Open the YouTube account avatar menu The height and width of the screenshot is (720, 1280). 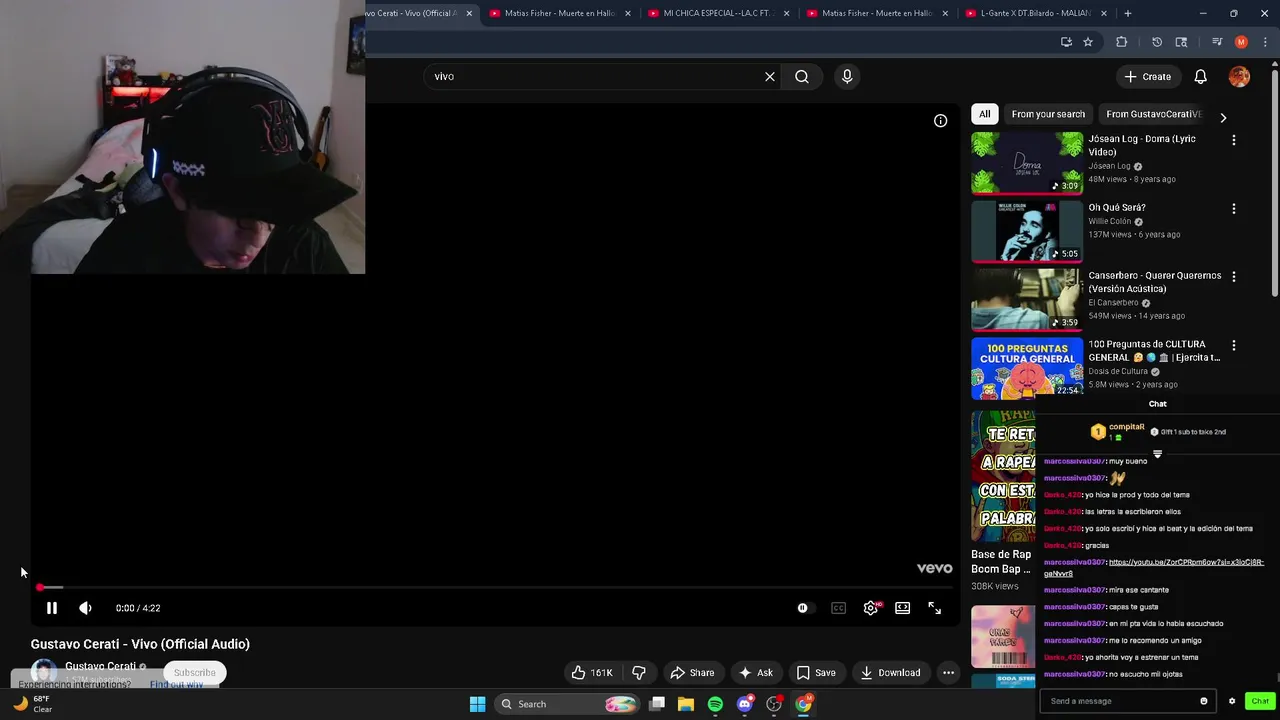pyautogui.click(x=1239, y=77)
